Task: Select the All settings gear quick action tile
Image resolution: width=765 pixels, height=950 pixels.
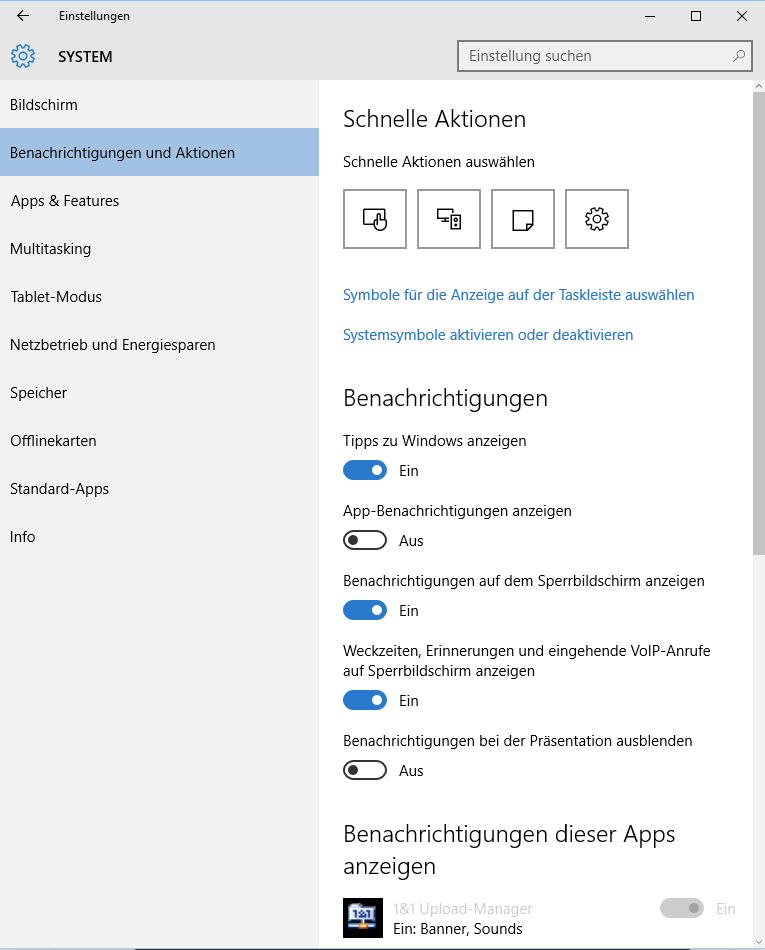Action: point(597,219)
